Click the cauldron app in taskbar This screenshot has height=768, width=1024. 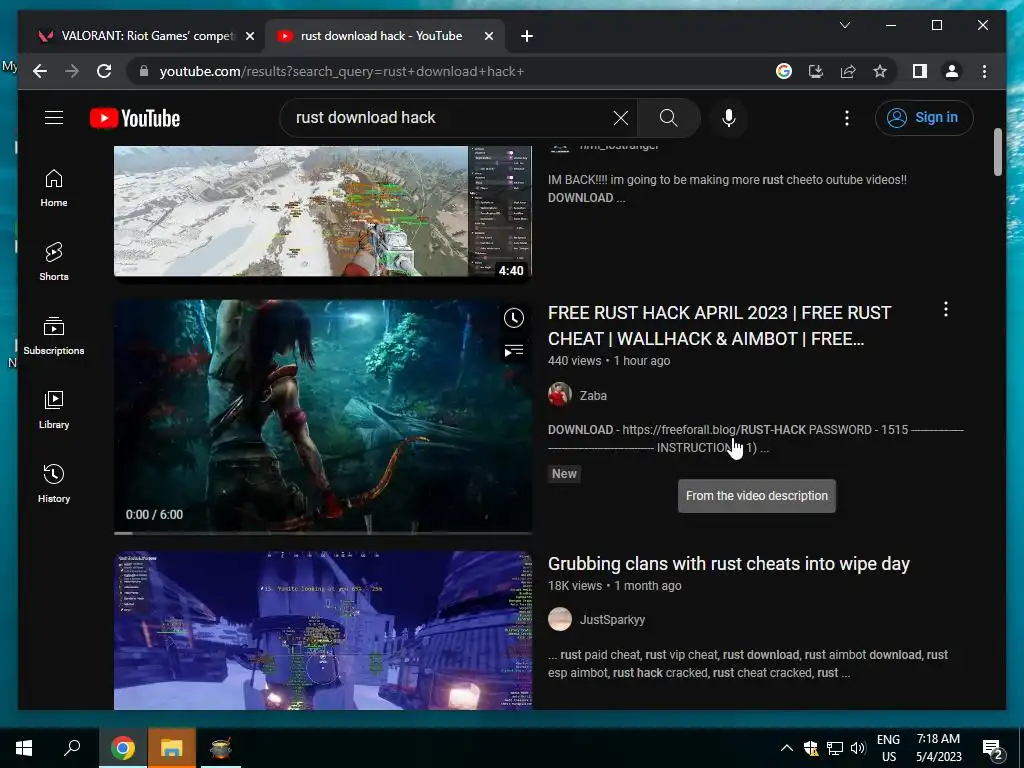(x=220, y=748)
